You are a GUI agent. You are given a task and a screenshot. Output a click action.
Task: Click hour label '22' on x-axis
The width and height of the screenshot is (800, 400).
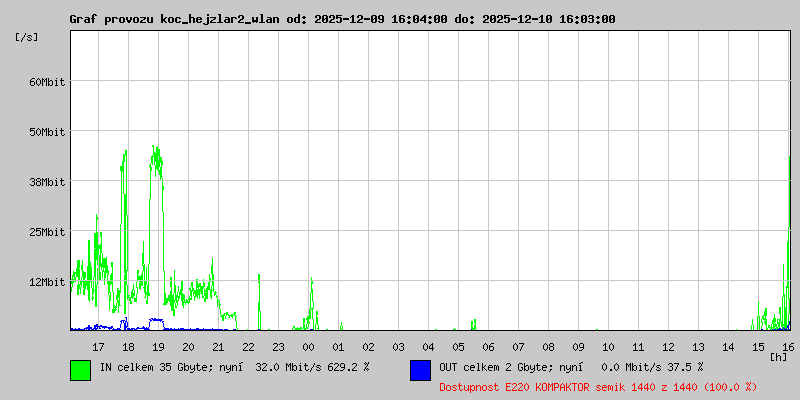(248, 347)
